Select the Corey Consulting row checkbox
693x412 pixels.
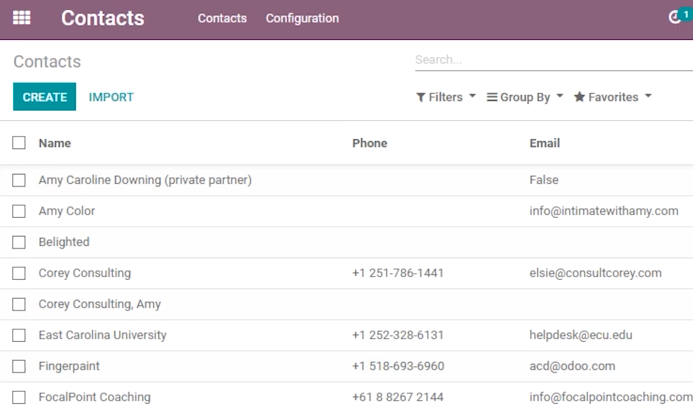pyautogui.click(x=19, y=273)
